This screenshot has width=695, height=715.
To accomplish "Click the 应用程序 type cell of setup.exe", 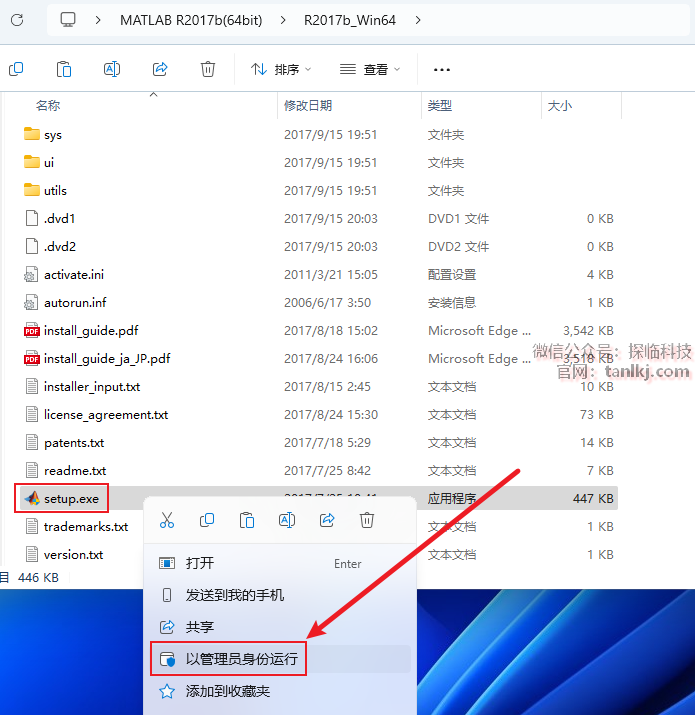I will pos(451,498).
